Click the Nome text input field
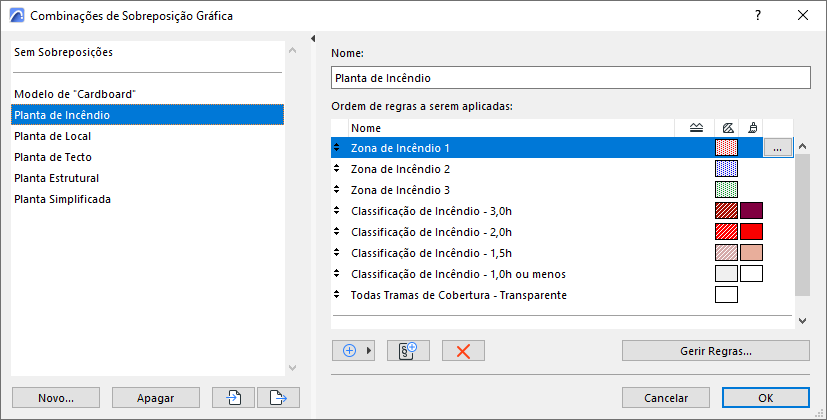 [x=570, y=78]
